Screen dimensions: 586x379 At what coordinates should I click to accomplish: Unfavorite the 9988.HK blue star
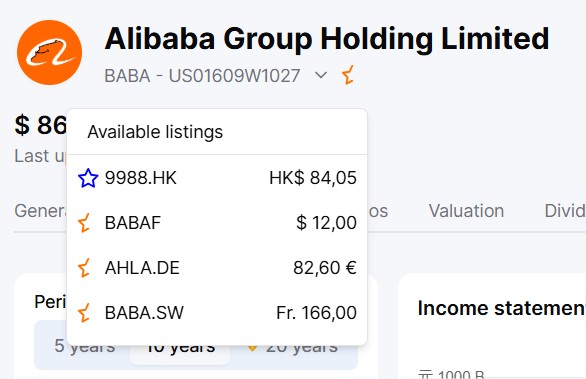[88, 178]
